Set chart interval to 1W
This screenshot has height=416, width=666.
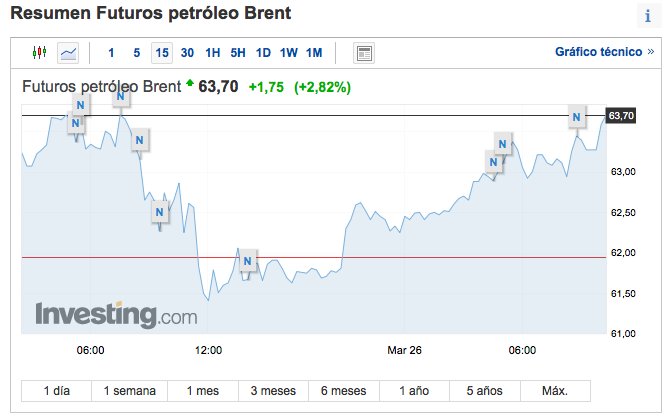coord(288,52)
